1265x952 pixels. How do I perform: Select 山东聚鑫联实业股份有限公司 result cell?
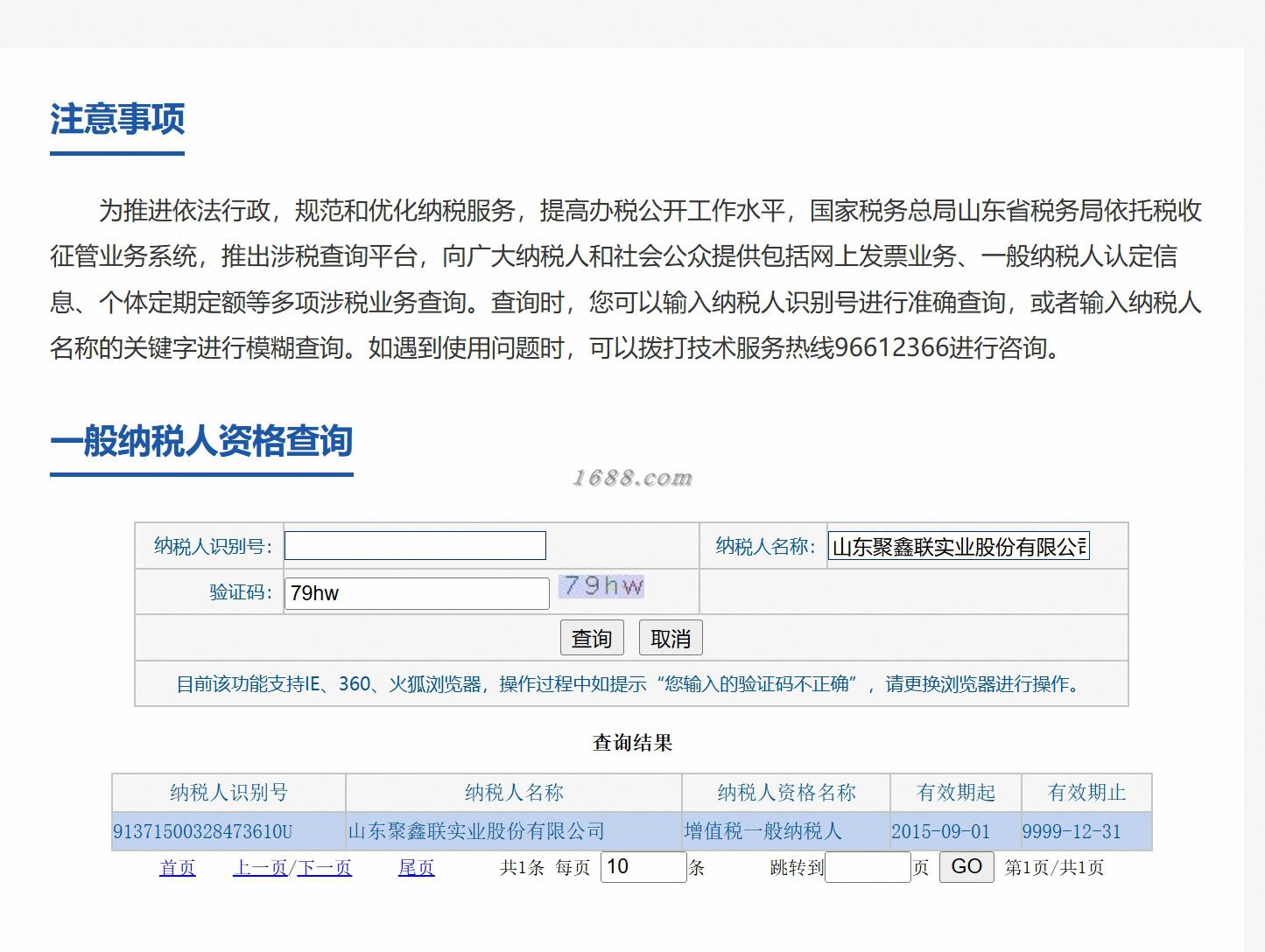coord(514,831)
